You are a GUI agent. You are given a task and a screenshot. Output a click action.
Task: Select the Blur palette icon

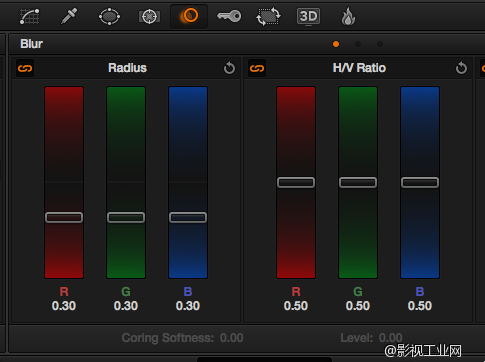pos(189,16)
